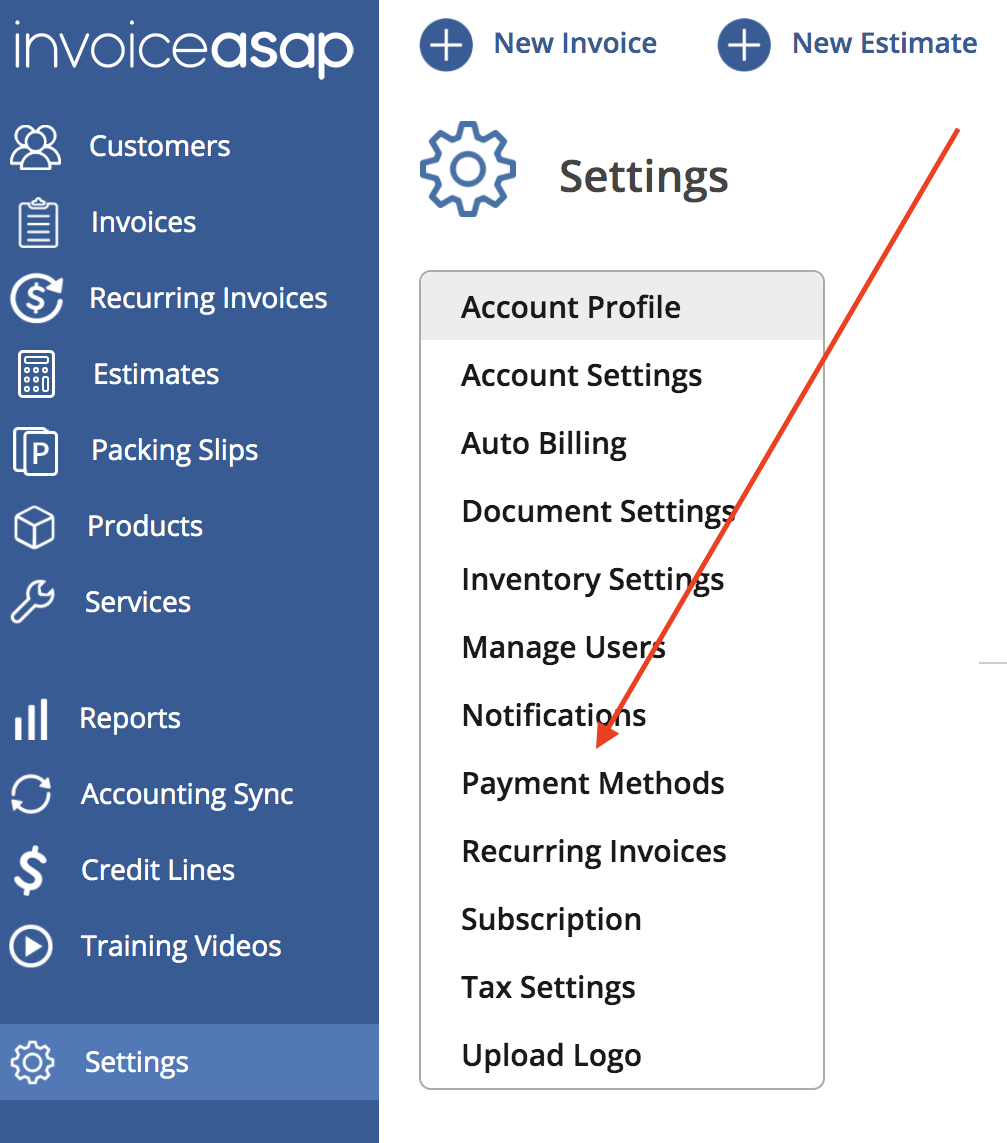Screen dimensions: 1007x1143
Task: Click the Reports bar chart icon
Action: (31, 719)
